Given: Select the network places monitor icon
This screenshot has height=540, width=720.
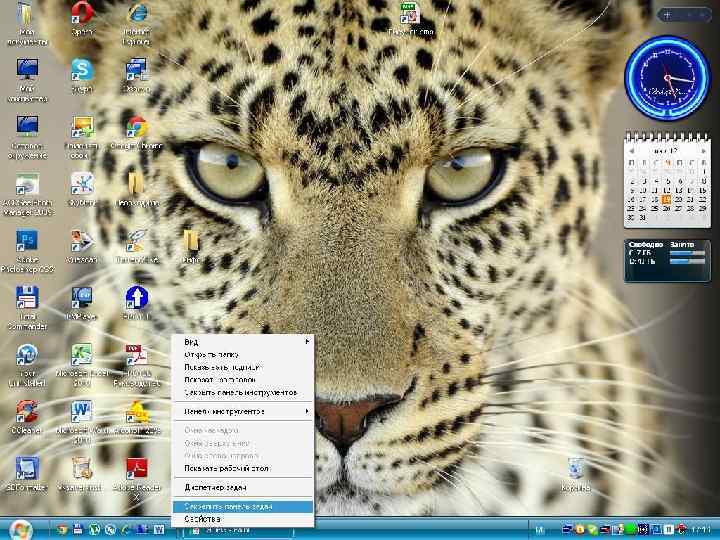Looking at the screenshot, I should 27,137.
